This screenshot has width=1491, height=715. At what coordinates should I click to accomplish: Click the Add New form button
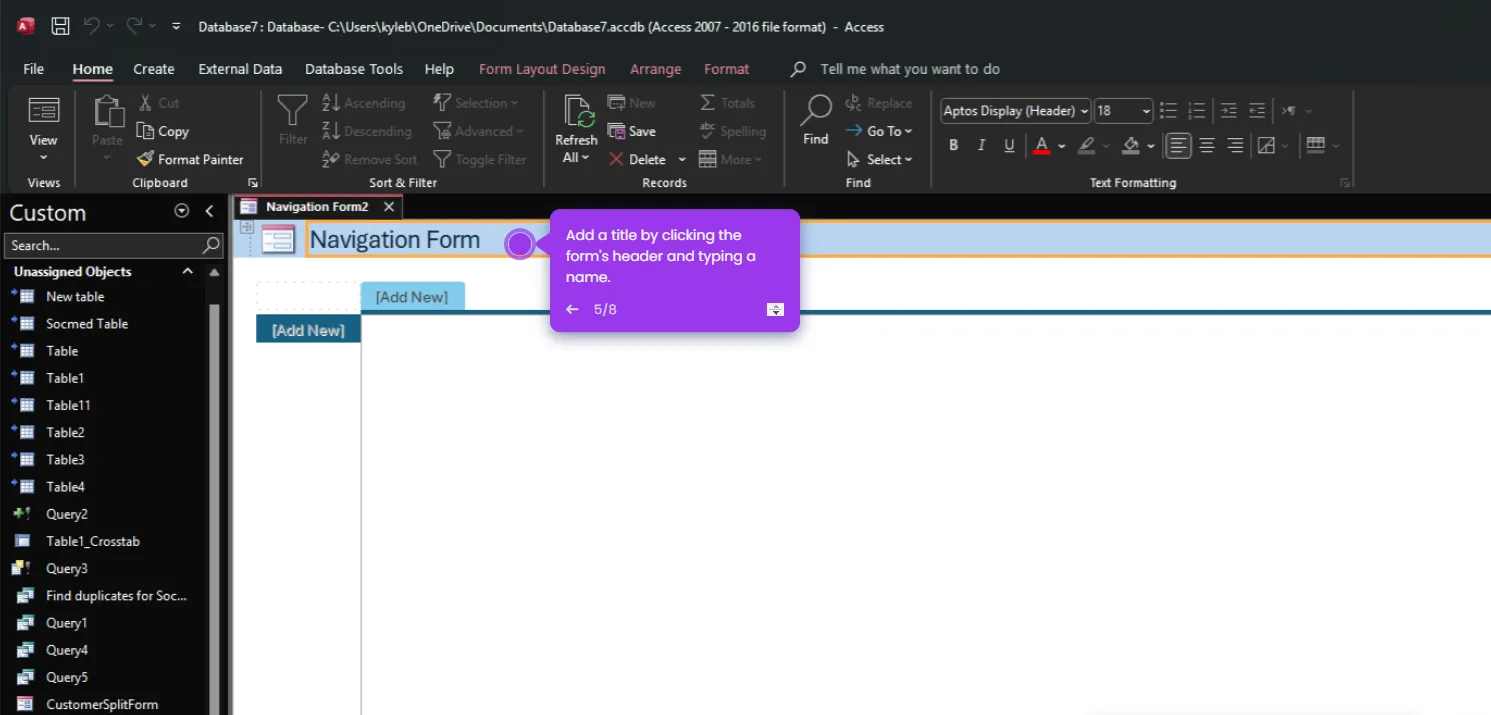(x=412, y=296)
